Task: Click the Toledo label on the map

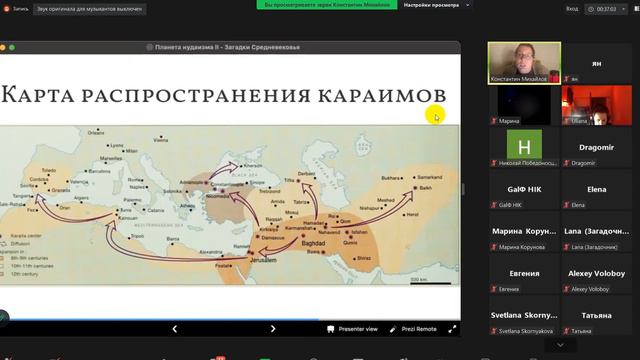Action: pos(49,170)
